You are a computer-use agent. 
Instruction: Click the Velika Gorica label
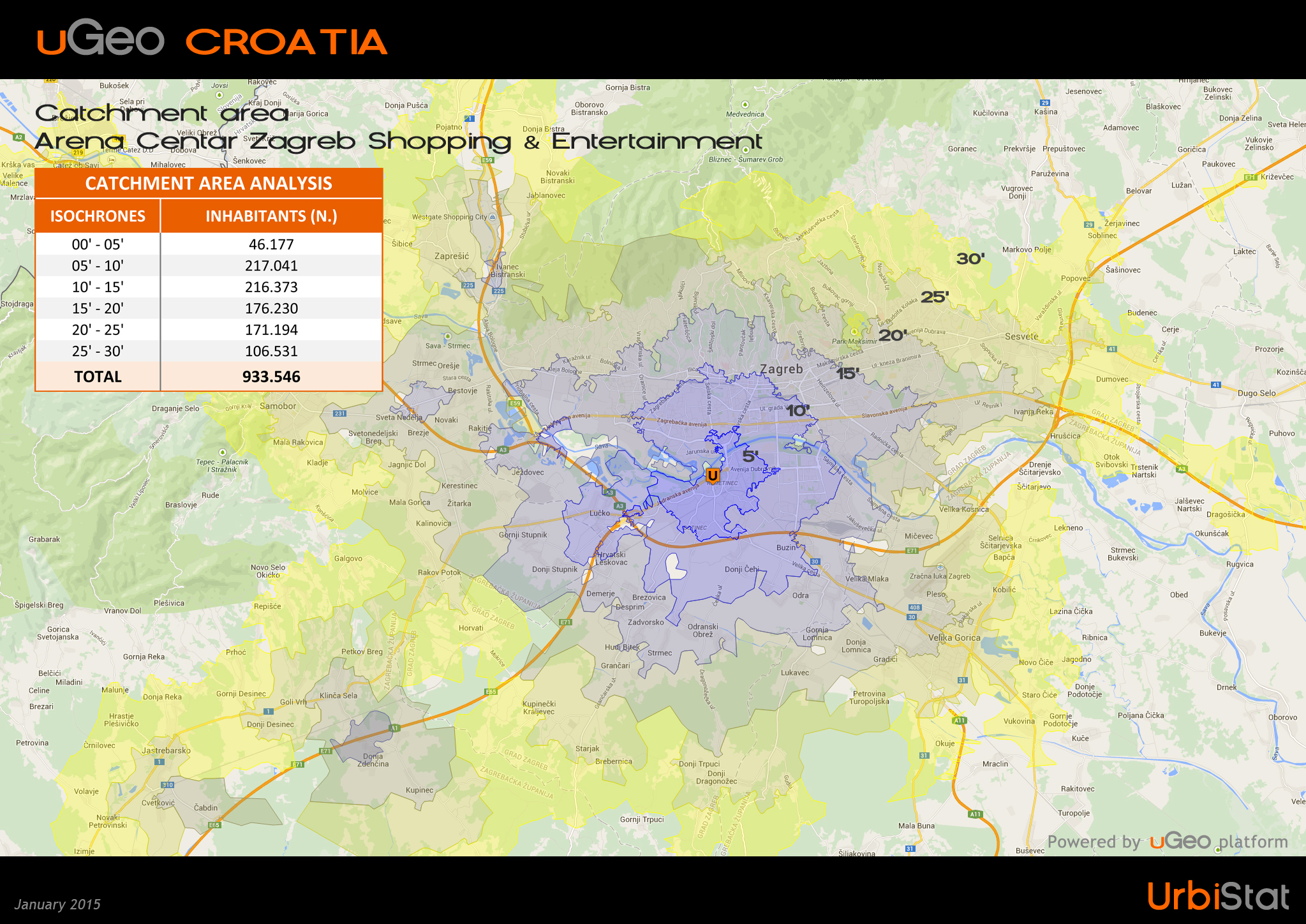[954, 637]
